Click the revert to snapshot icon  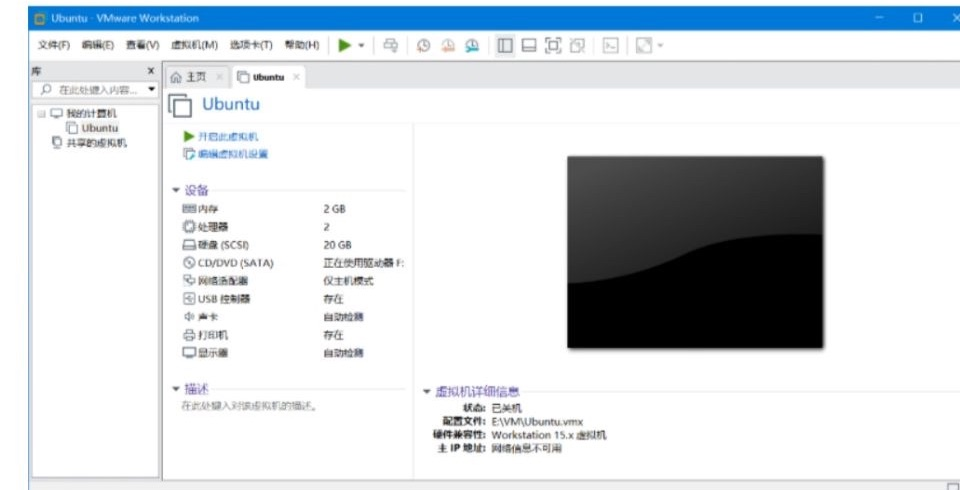(x=448, y=45)
